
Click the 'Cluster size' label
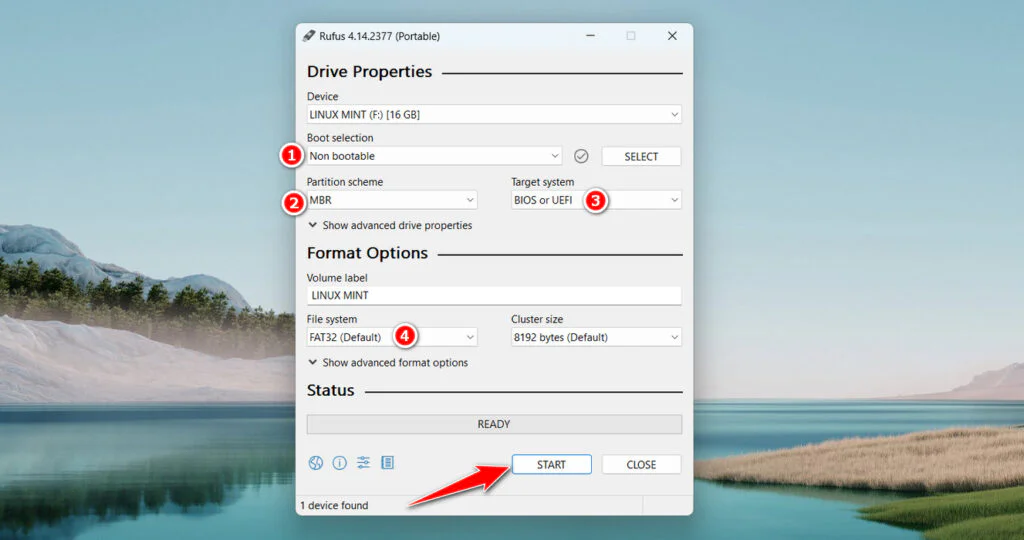(x=537, y=319)
